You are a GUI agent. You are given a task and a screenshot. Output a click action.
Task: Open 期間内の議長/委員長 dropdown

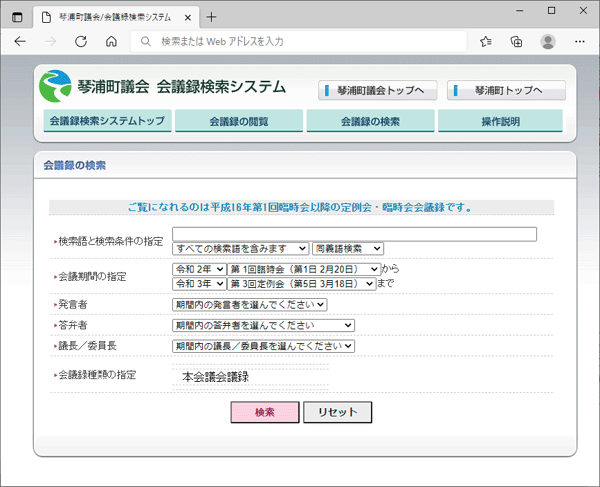[263, 346]
